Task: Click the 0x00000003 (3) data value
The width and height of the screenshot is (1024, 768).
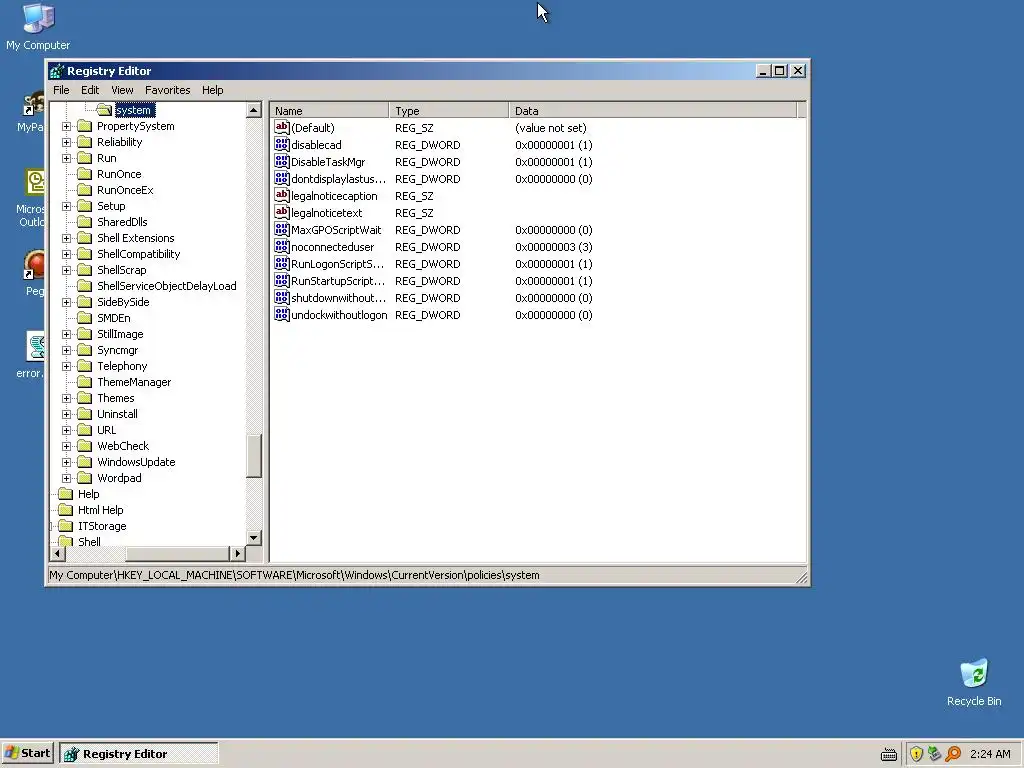Action: 554,247
